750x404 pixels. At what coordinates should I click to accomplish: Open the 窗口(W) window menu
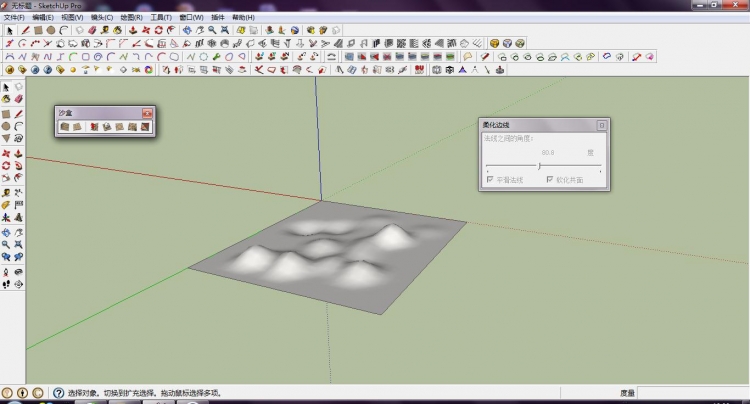tap(191, 17)
